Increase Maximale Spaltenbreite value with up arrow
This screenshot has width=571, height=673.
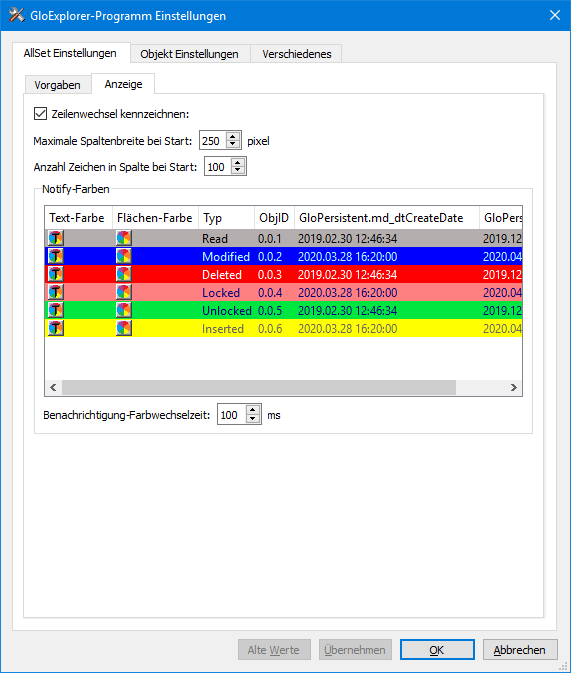[233, 136]
